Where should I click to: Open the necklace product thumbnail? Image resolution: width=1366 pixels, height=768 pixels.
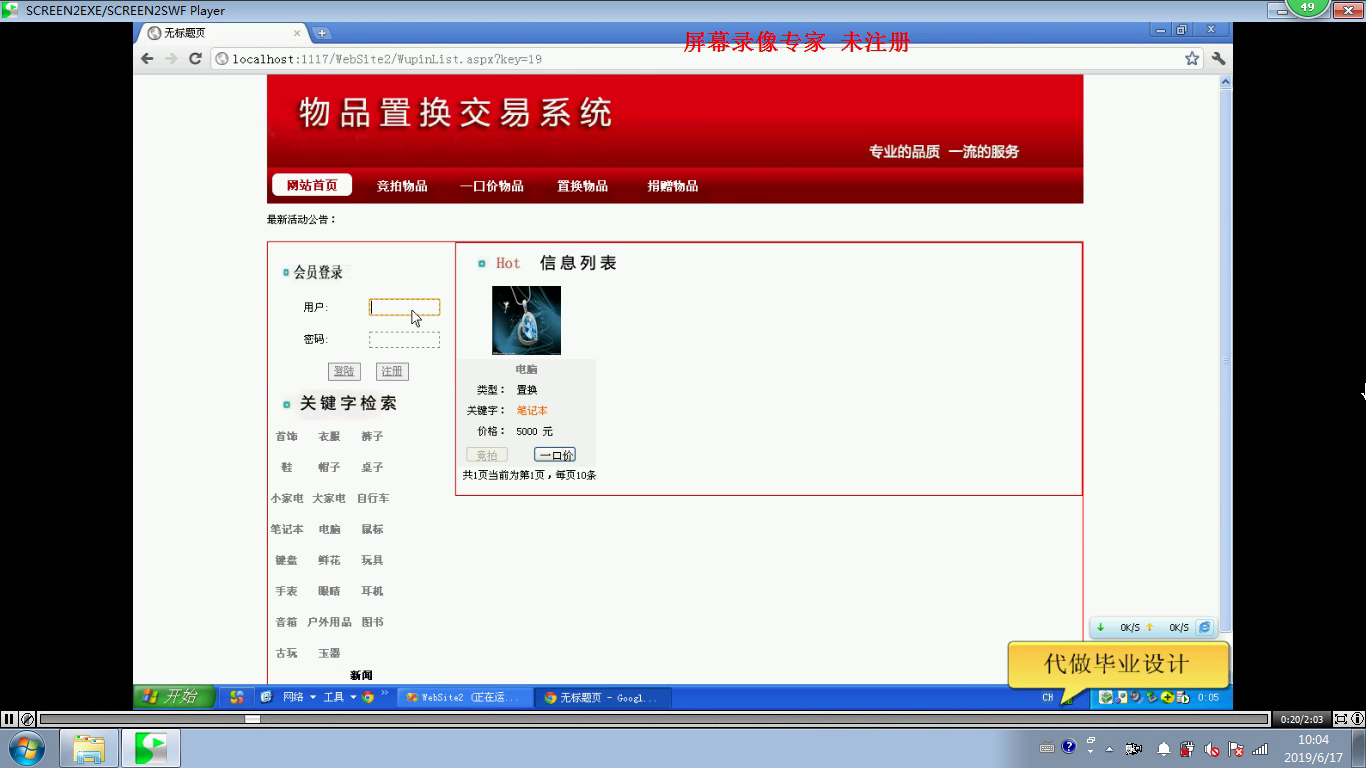point(526,320)
